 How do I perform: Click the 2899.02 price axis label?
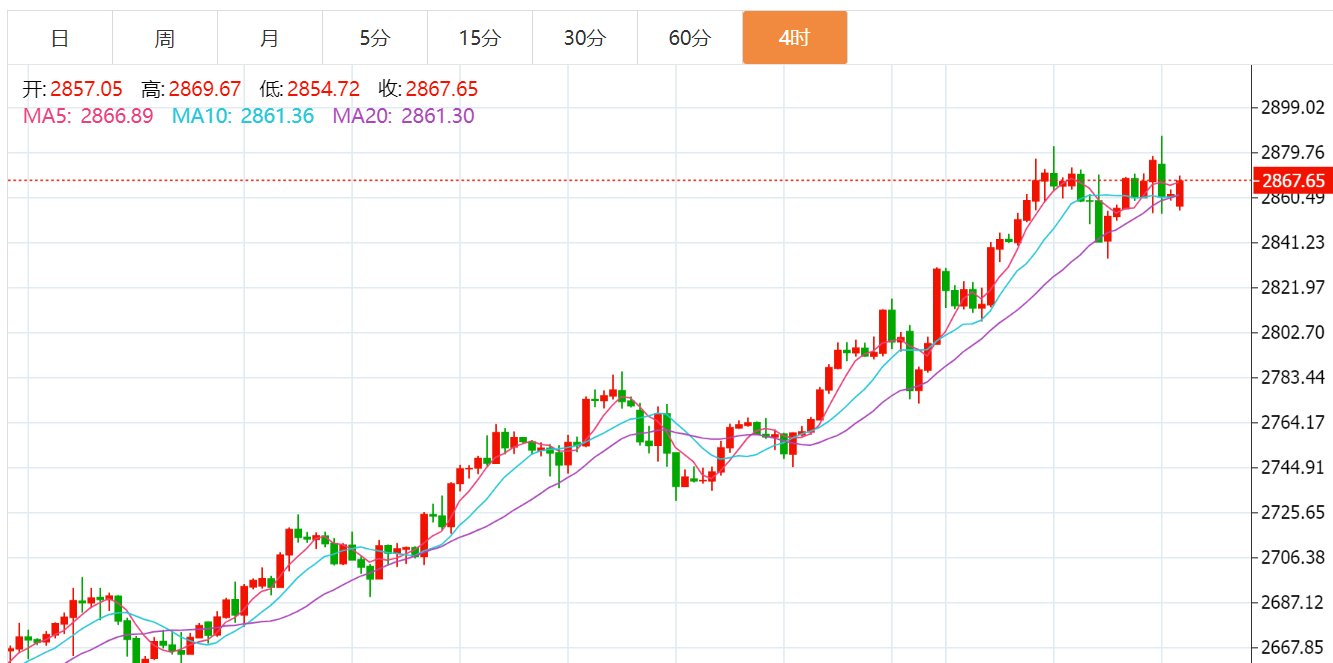pos(1293,107)
